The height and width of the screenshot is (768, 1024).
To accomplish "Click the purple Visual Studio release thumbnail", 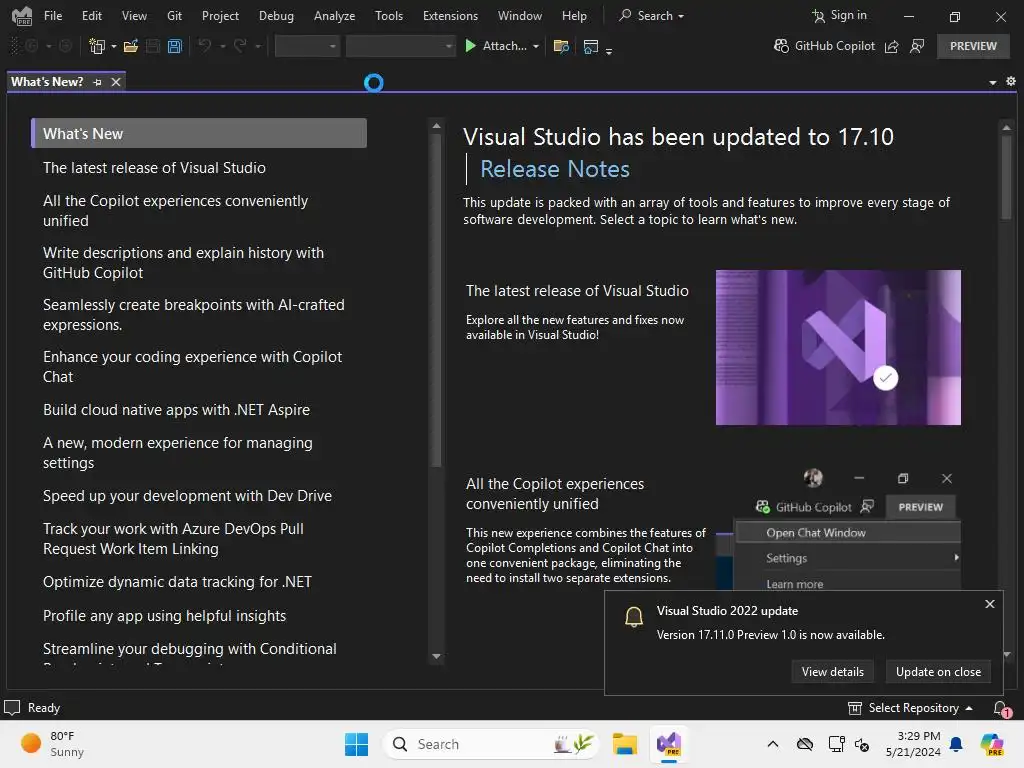I will pos(838,347).
